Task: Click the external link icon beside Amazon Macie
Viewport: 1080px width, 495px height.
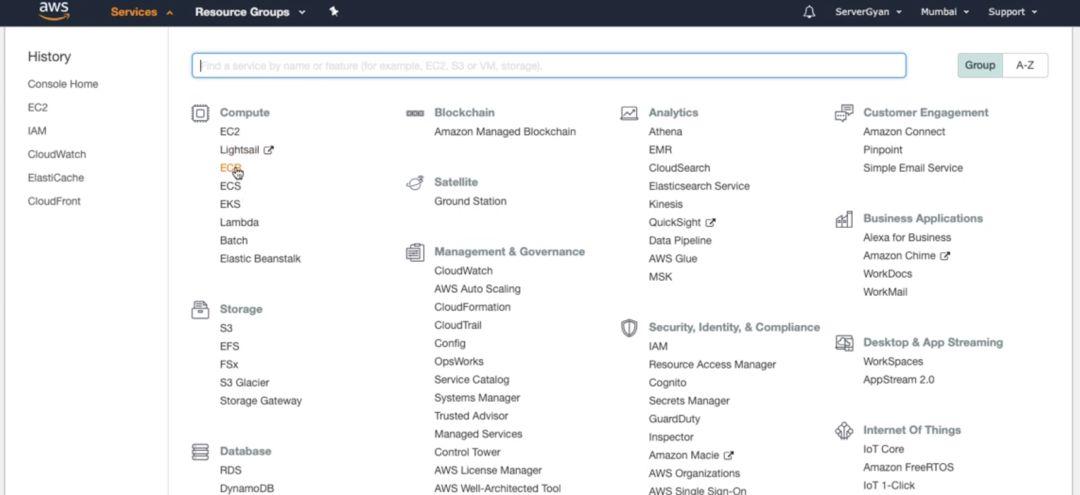Action: click(x=729, y=456)
